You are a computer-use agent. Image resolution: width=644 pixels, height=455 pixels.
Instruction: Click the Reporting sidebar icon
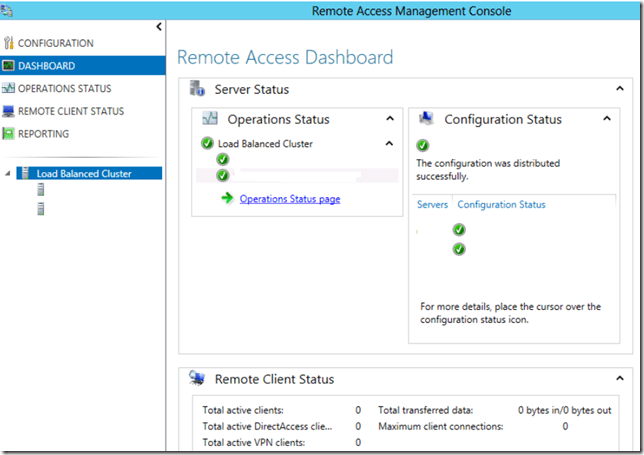[9, 134]
